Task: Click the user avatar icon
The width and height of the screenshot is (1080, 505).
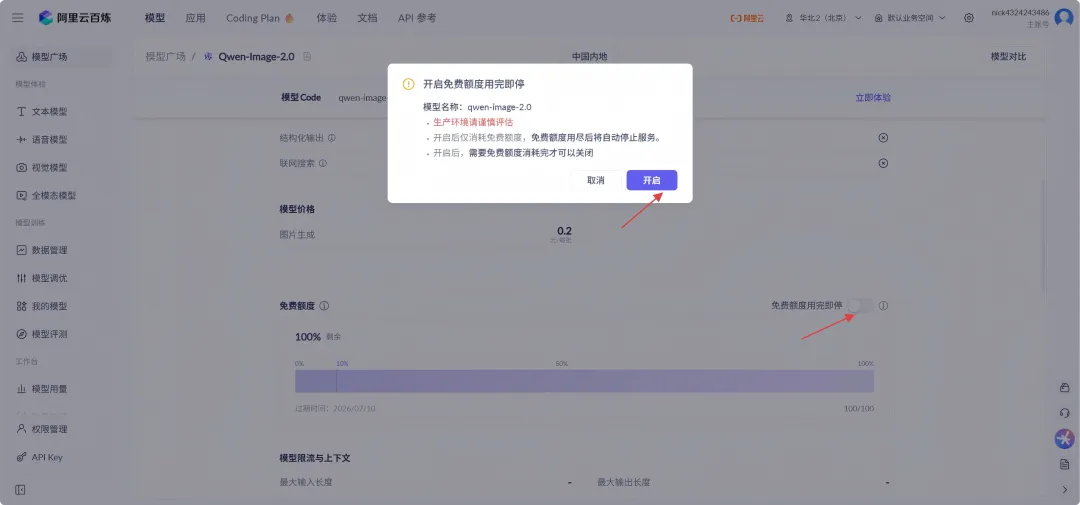Action: pyautogui.click(x=1064, y=18)
